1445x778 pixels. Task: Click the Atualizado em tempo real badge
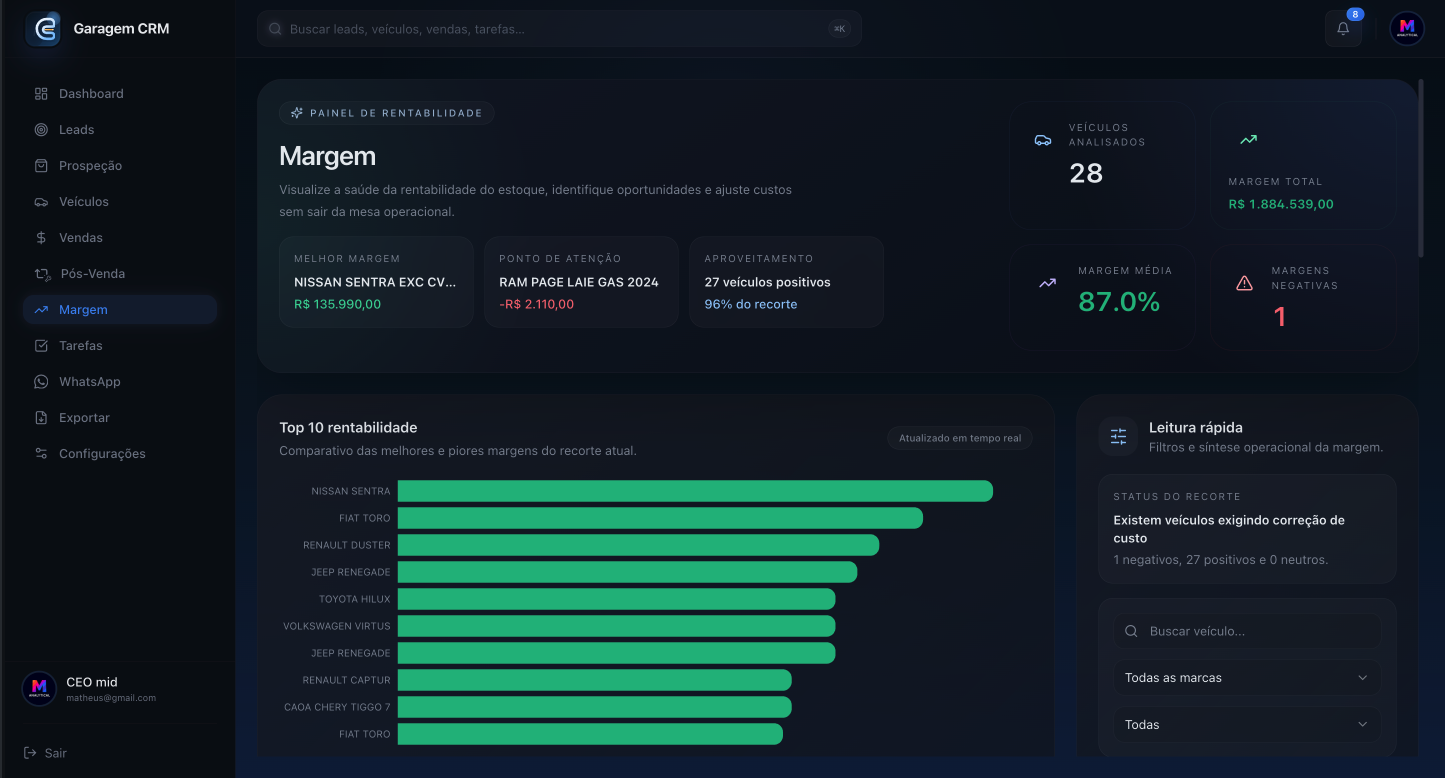pos(960,438)
